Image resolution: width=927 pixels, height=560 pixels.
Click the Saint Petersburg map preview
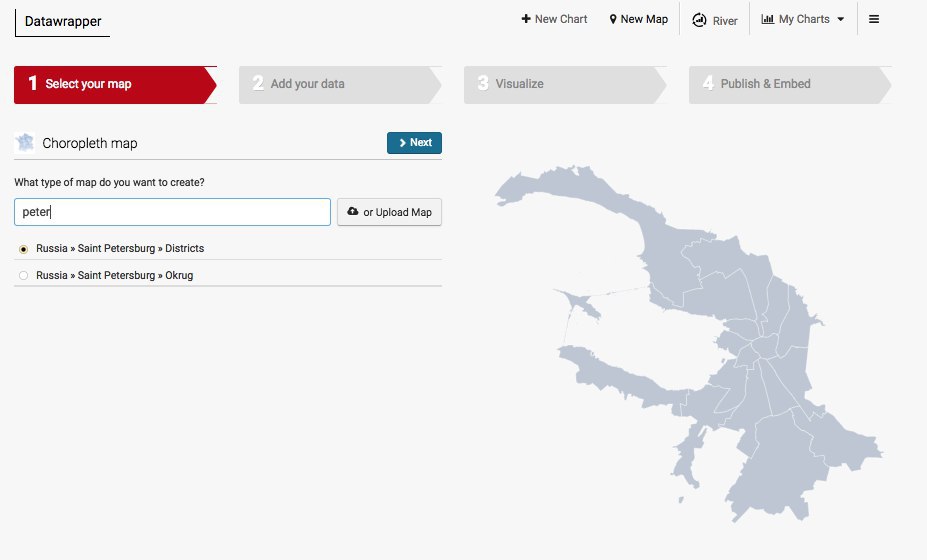pos(689,344)
